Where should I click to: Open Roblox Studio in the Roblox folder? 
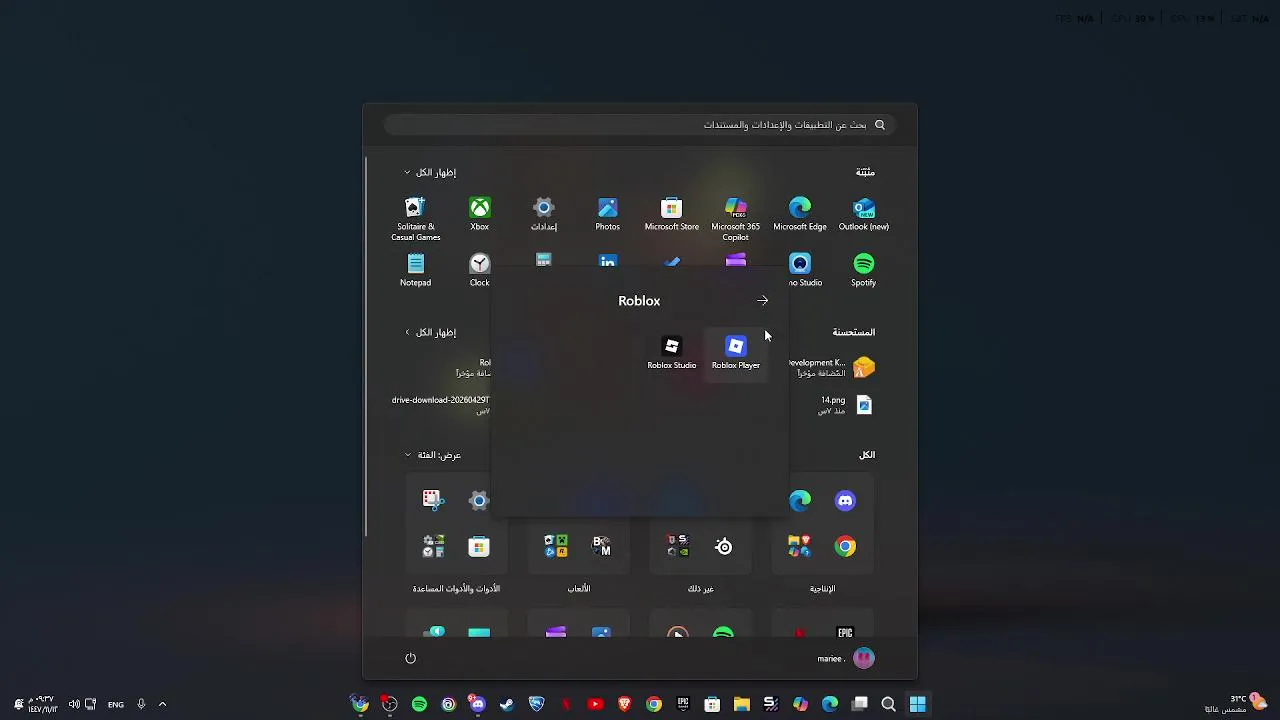pyautogui.click(x=672, y=352)
